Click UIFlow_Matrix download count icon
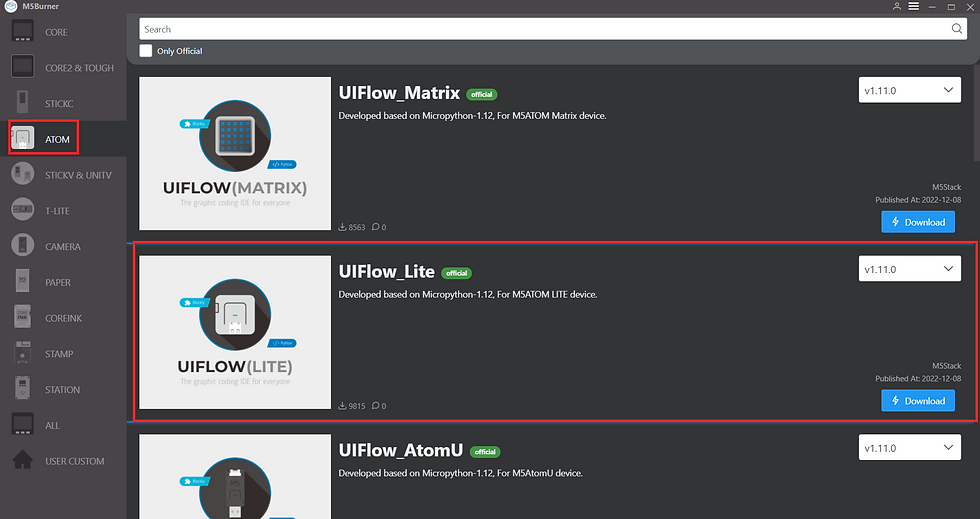 tap(342, 227)
